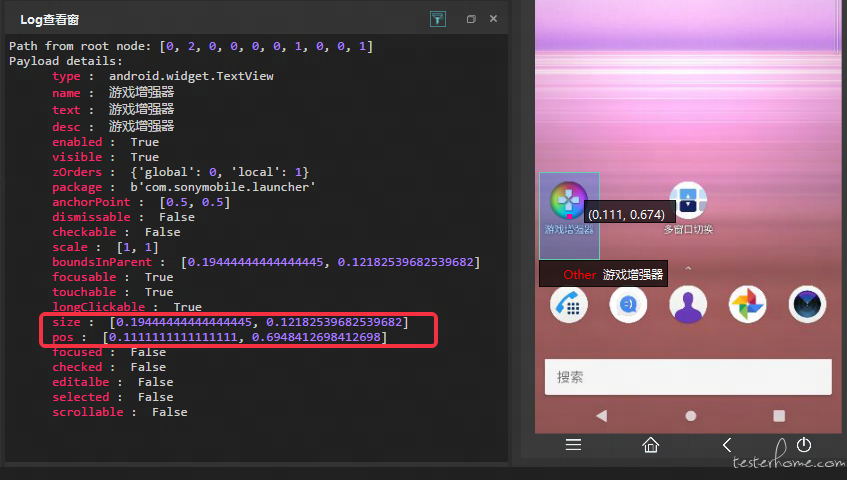Click the 'name' row in payload
The height and width of the screenshot is (480, 847).
[x=113, y=93]
